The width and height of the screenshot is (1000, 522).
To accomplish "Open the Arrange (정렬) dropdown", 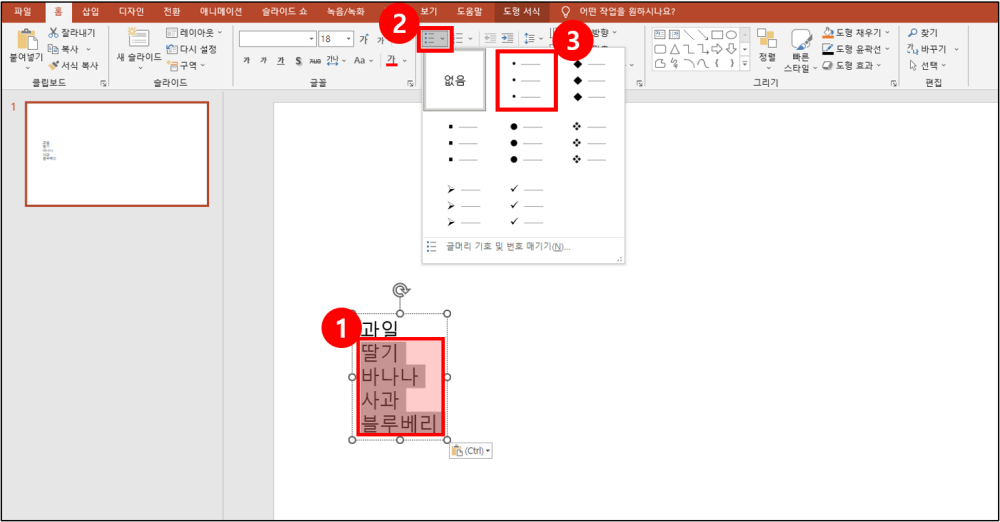I will click(x=767, y=48).
